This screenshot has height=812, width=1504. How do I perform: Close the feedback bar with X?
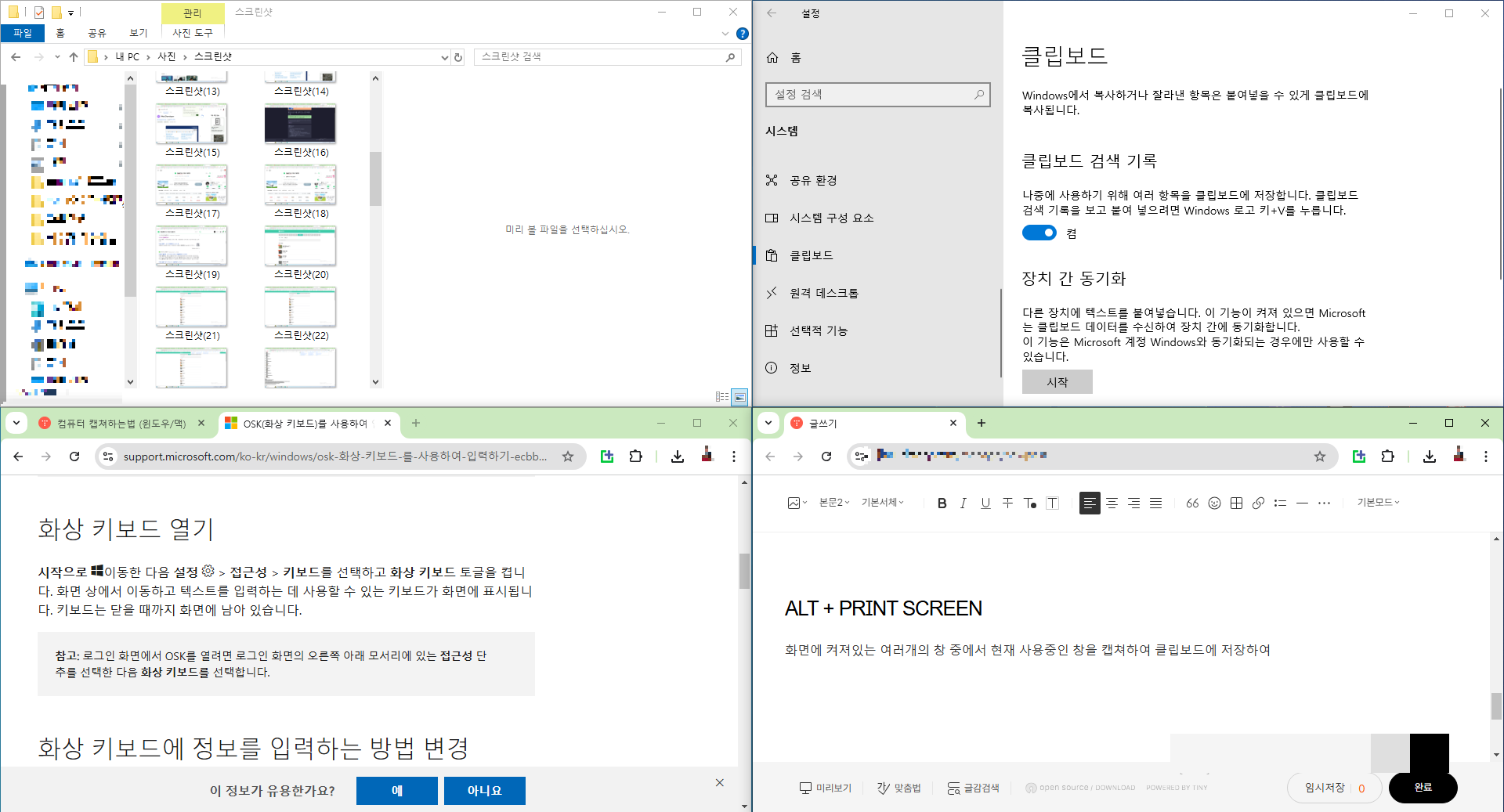[x=719, y=783]
